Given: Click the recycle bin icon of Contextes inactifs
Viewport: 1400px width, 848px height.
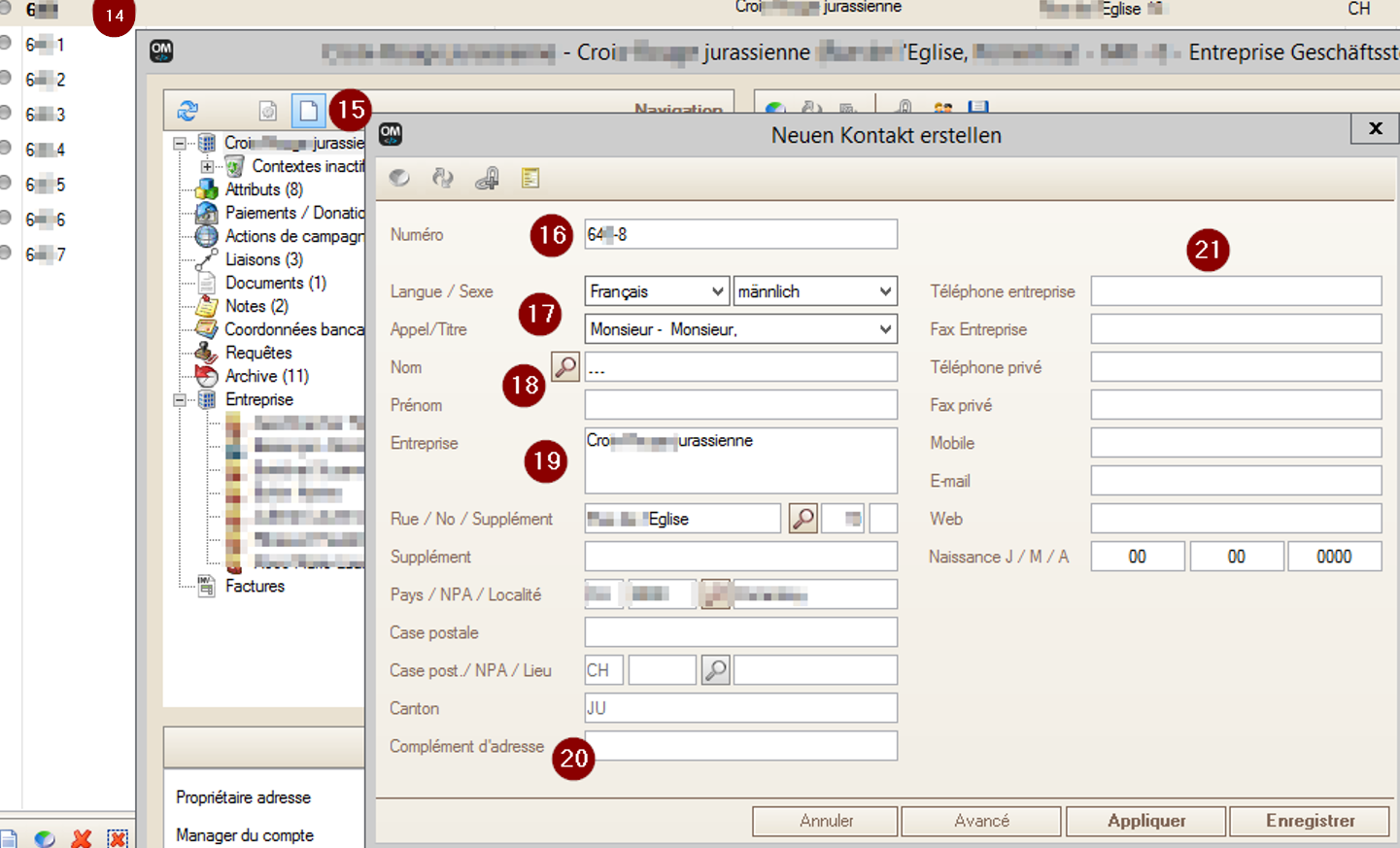Looking at the screenshot, I should pyautogui.click(x=234, y=167).
